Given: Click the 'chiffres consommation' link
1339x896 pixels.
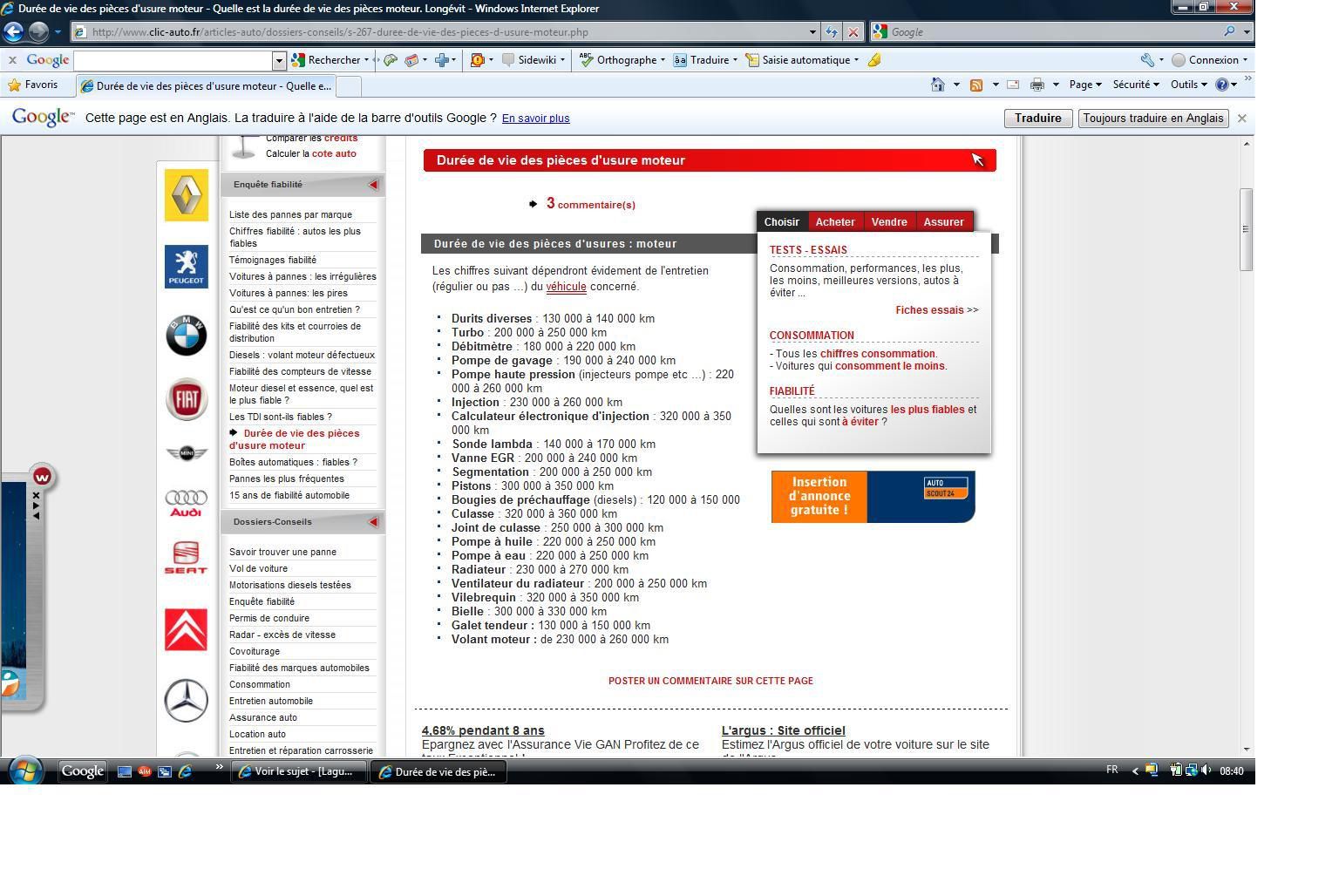Looking at the screenshot, I should click(x=877, y=354).
